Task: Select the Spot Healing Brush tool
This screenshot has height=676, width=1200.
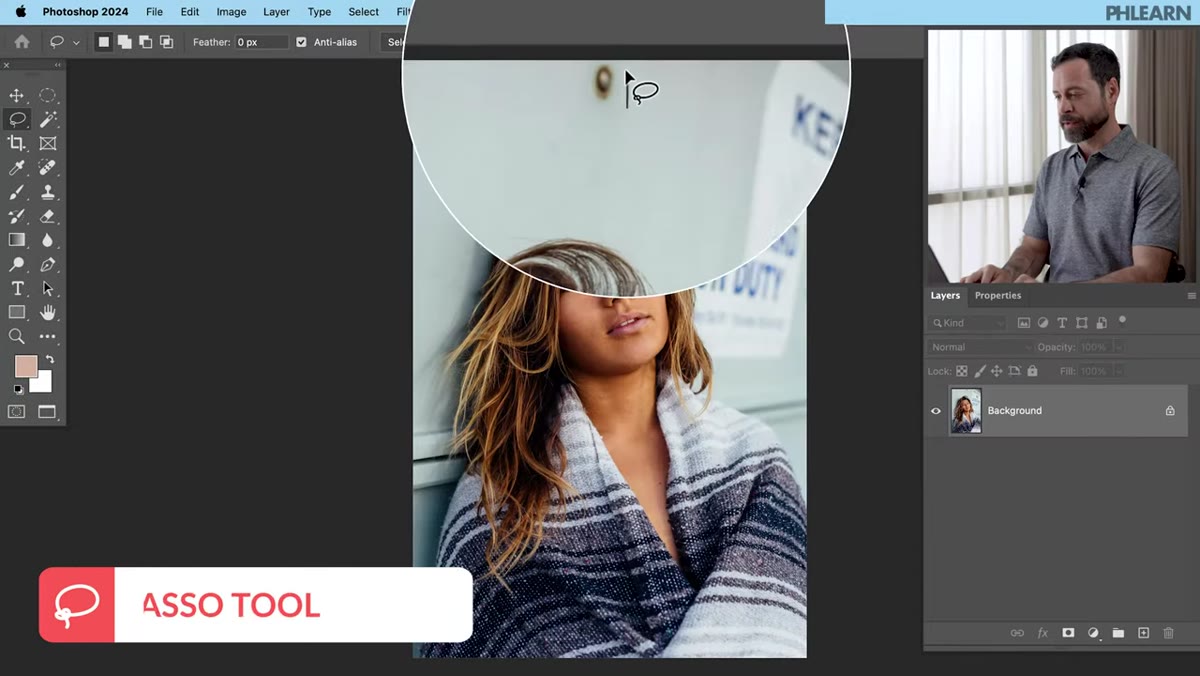Action: 47,168
